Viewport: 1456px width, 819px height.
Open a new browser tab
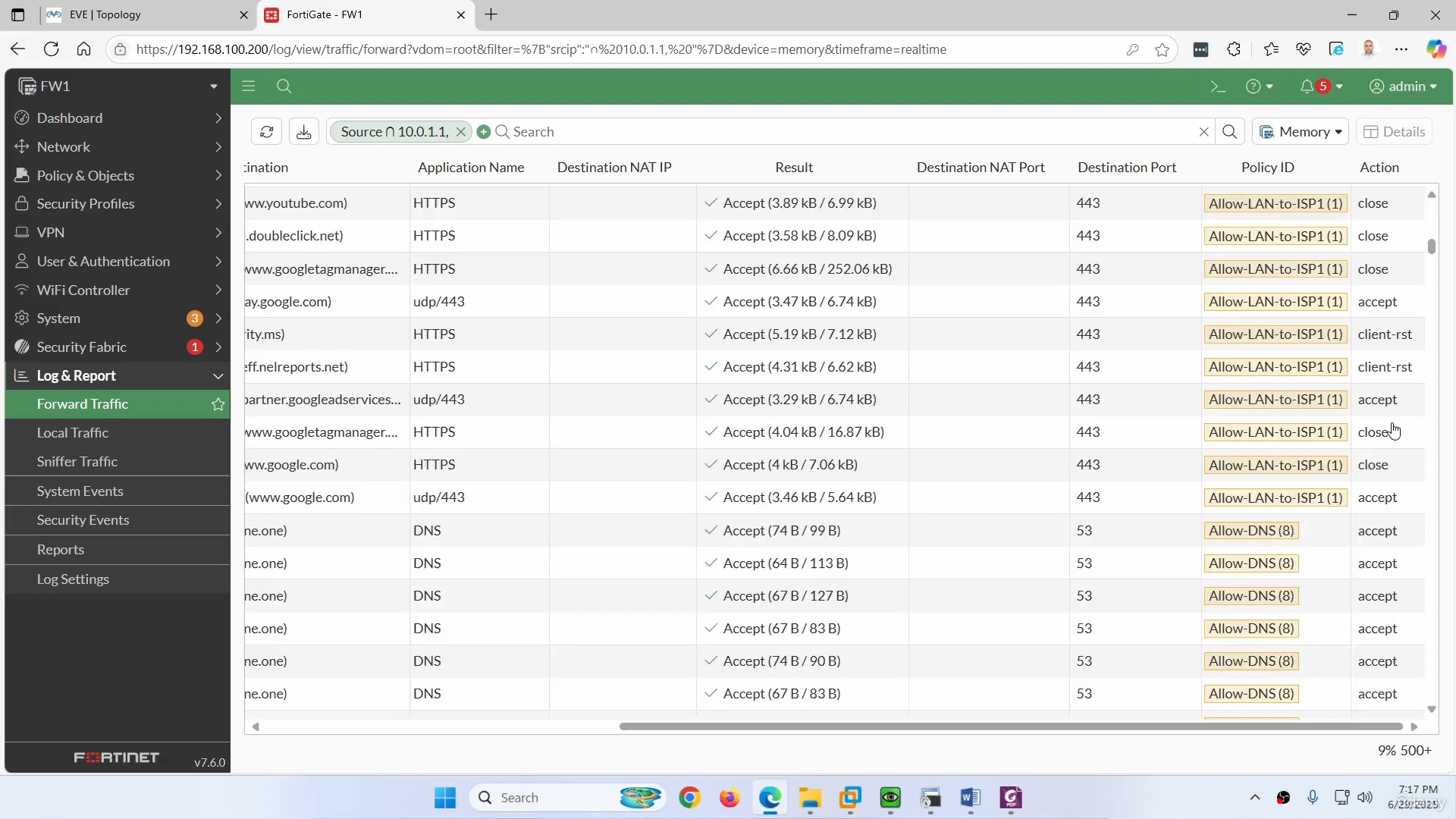coord(491,14)
